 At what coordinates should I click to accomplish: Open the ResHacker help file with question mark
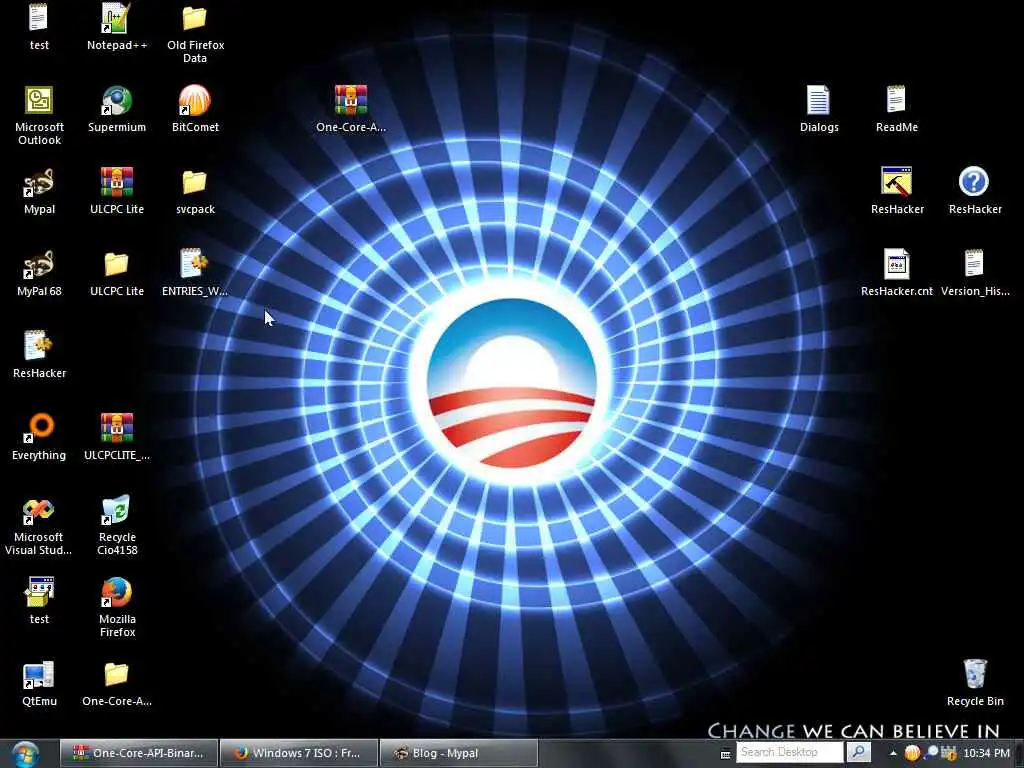pyautogui.click(x=974, y=183)
